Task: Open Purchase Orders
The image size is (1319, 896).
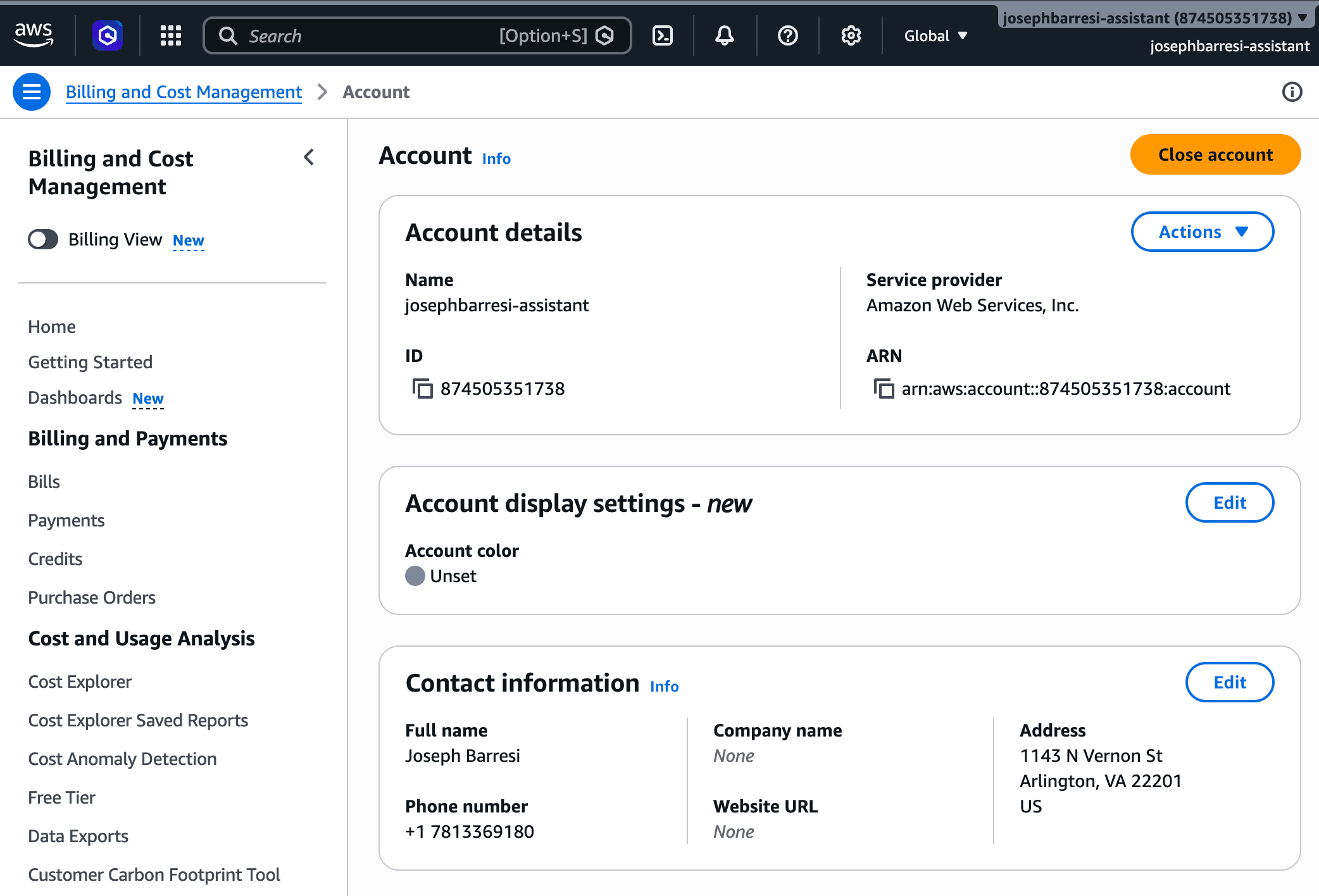Action: 92,597
